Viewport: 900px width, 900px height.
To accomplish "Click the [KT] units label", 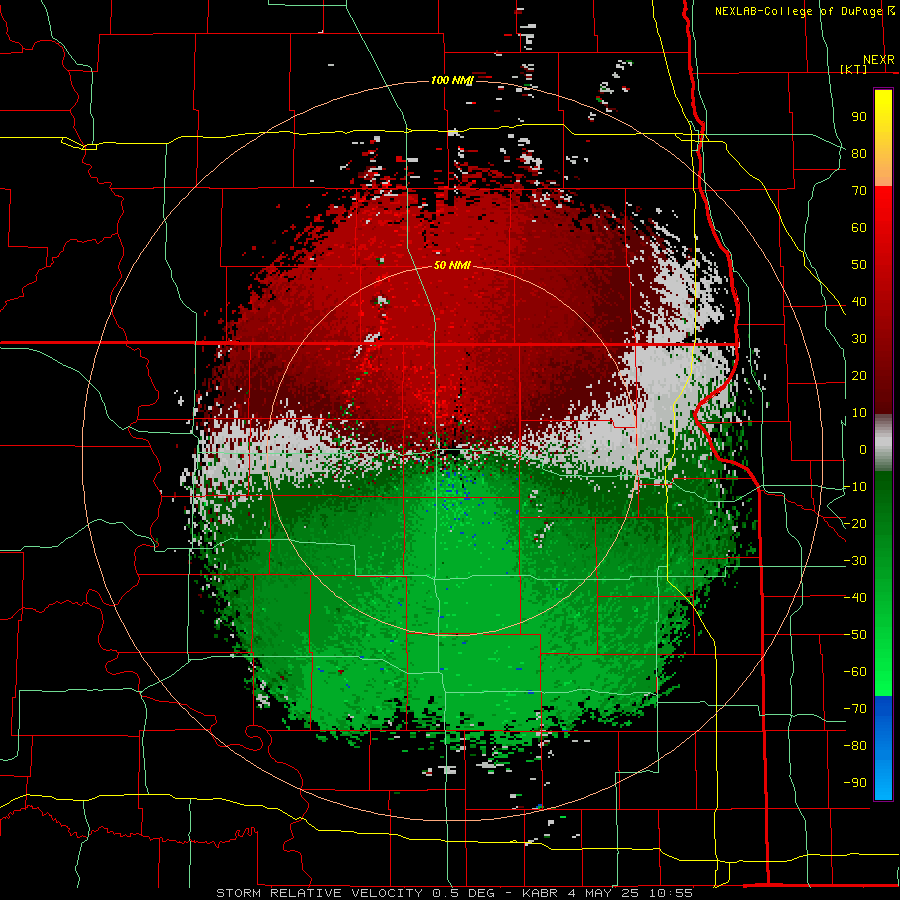I will click(854, 69).
